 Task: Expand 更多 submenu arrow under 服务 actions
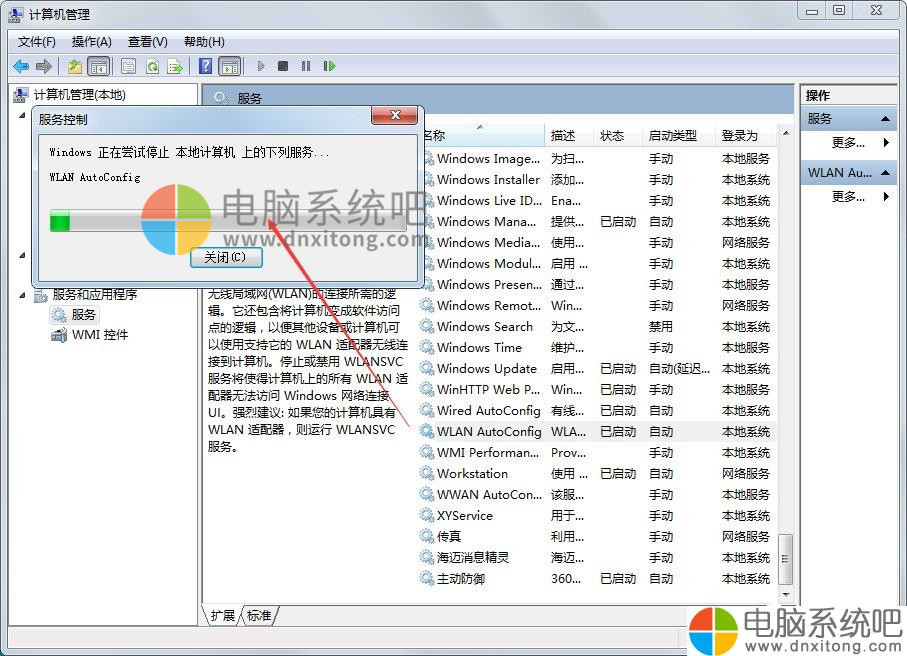click(x=886, y=142)
